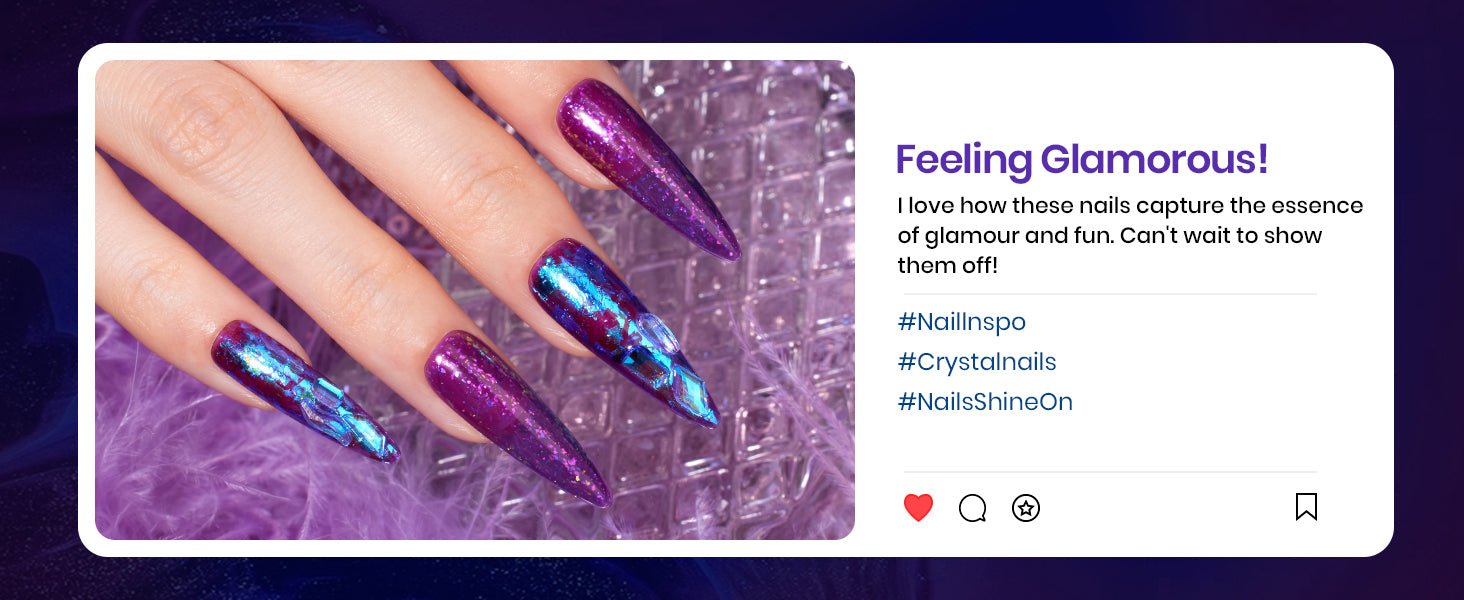
Task: Visit the #NailsShineOn hashtag
Action: coord(985,402)
